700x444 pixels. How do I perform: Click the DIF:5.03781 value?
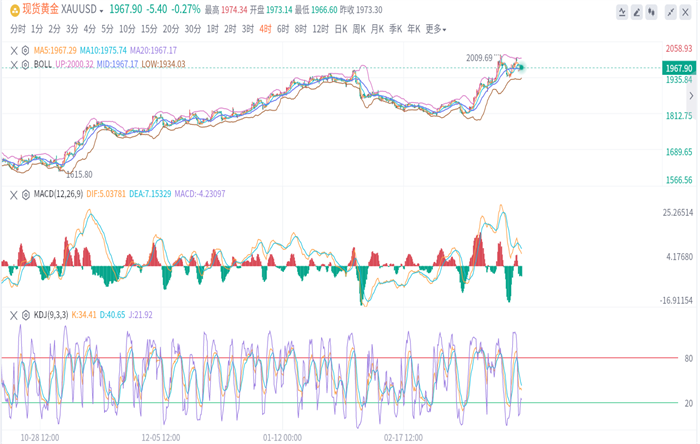click(x=106, y=194)
